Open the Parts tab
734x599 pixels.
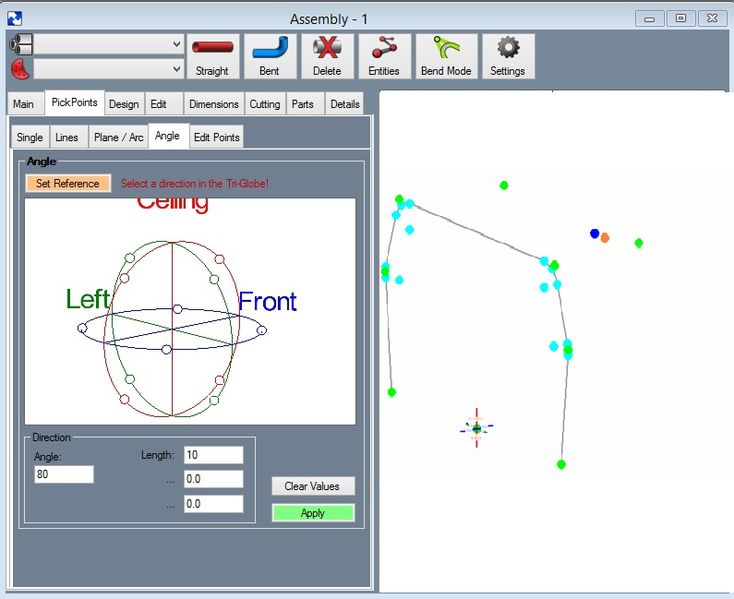click(x=303, y=104)
